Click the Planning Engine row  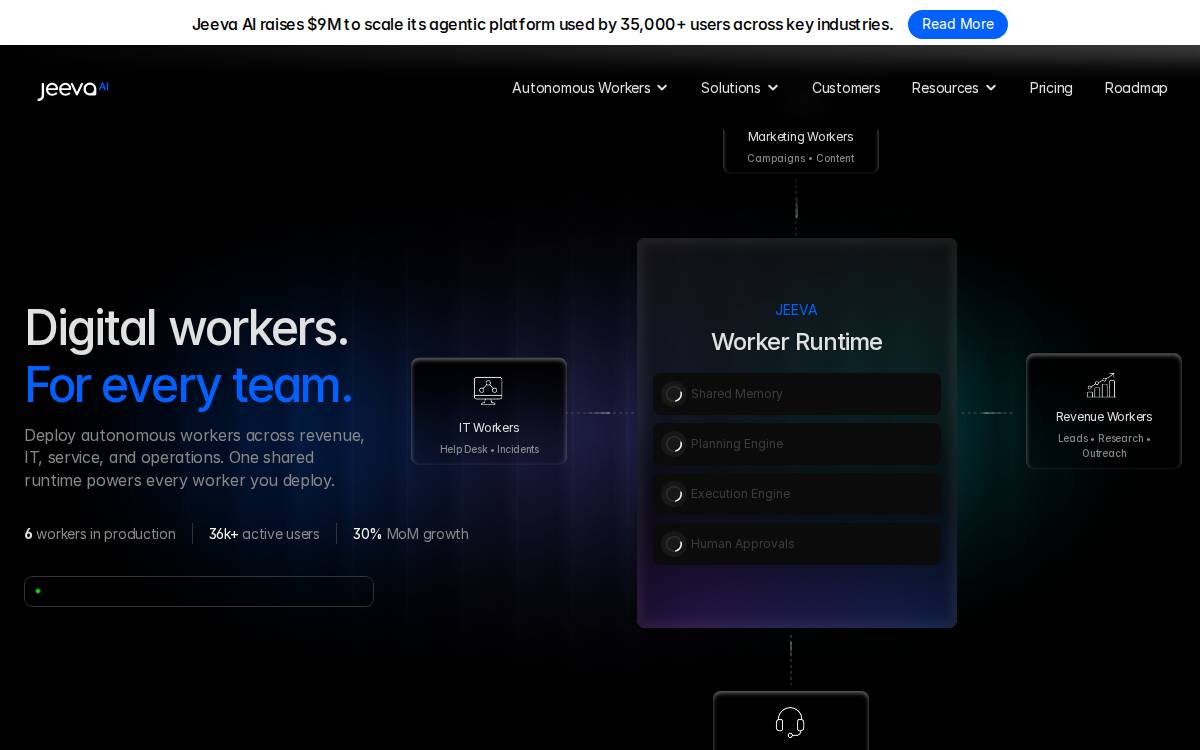click(x=797, y=444)
